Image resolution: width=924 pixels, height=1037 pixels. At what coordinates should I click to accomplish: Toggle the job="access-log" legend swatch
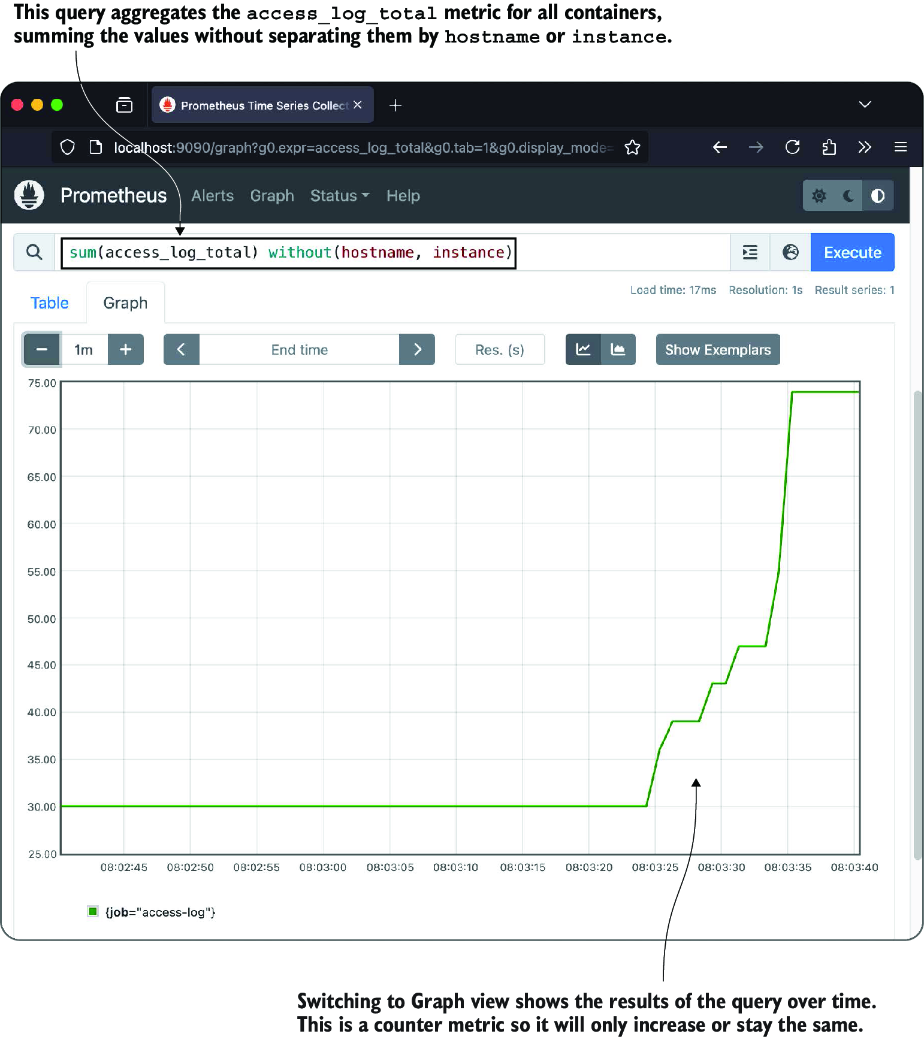click(93, 911)
